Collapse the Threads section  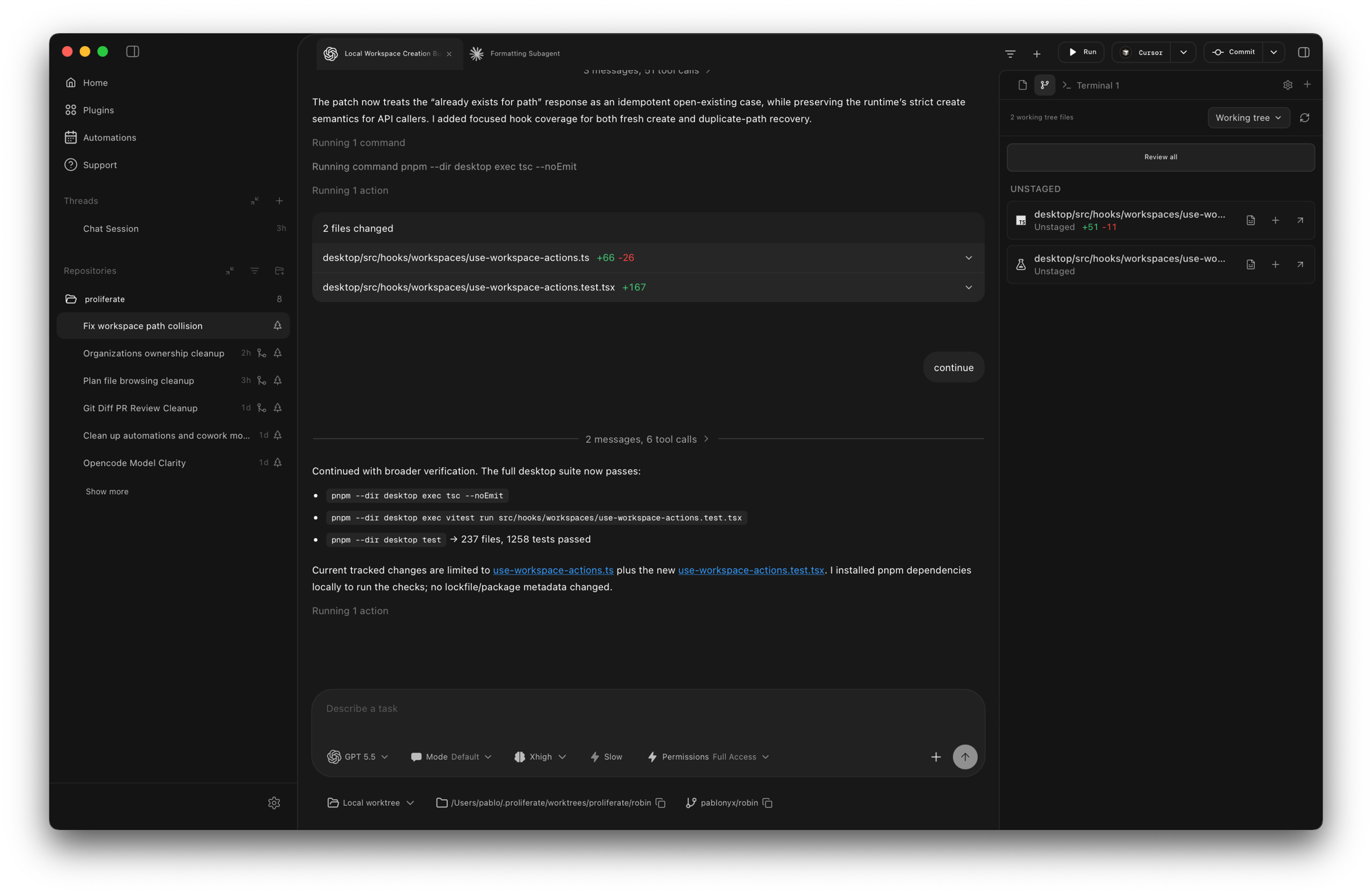pyautogui.click(x=255, y=201)
